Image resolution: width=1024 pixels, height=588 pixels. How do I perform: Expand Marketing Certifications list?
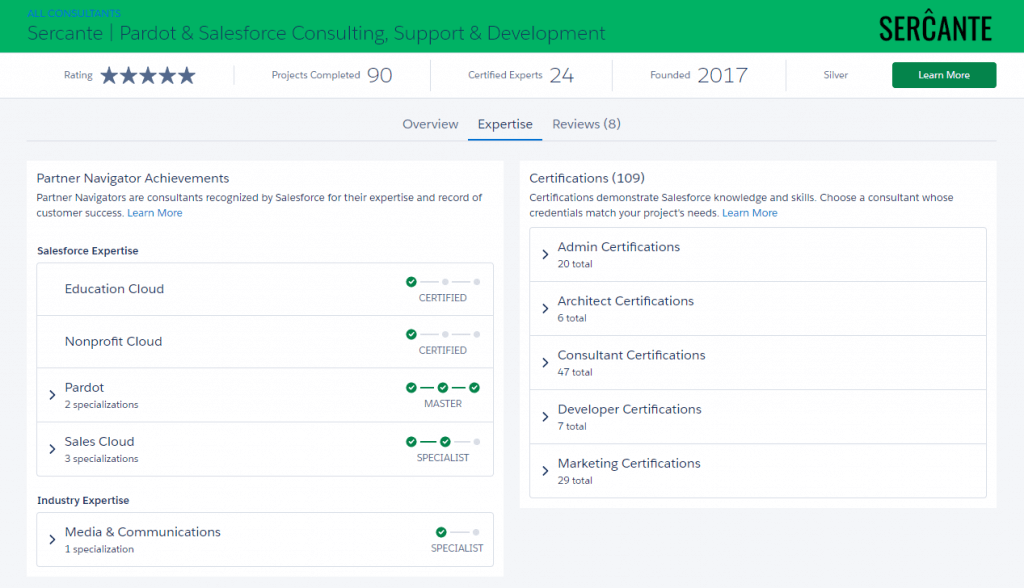point(545,471)
